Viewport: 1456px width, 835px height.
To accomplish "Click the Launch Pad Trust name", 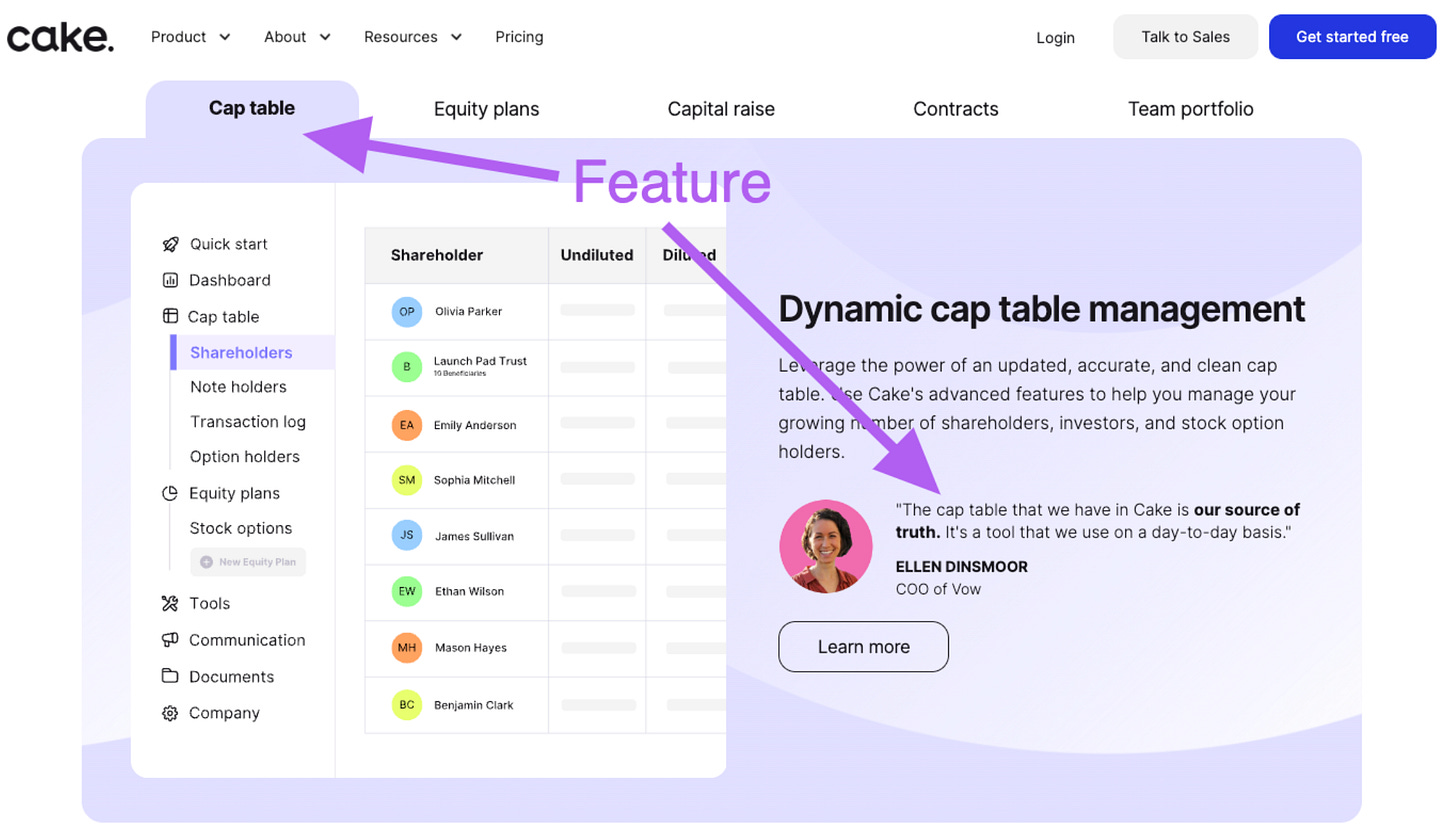I will click(480, 361).
